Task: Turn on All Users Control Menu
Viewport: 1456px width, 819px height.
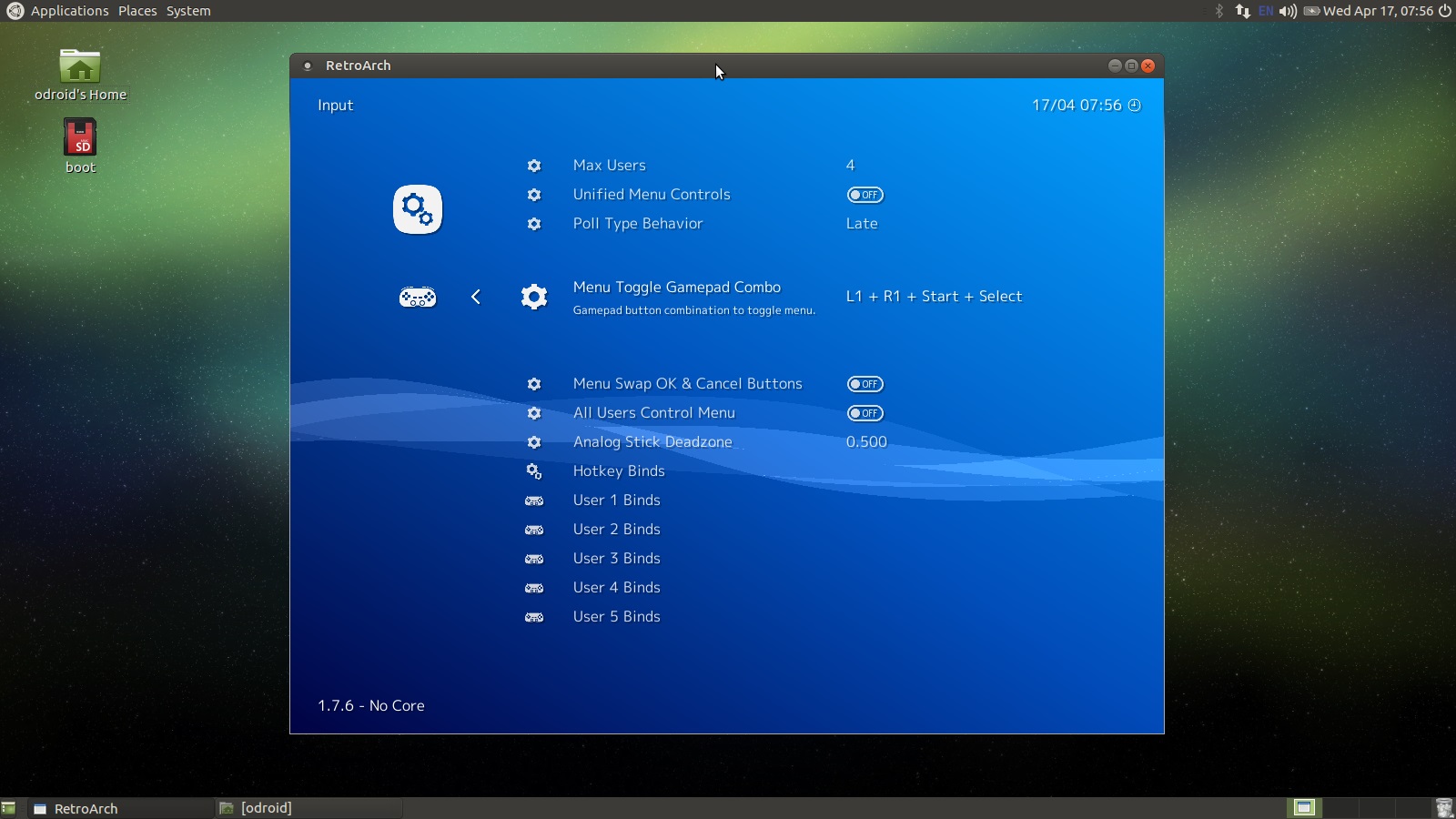Action: click(864, 413)
